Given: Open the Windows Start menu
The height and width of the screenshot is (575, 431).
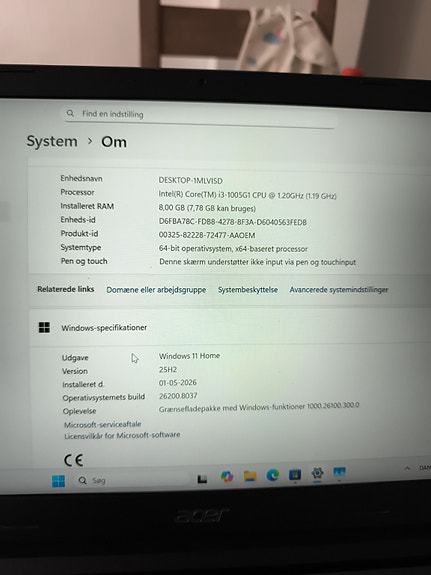Looking at the screenshot, I should [x=58, y=480].
